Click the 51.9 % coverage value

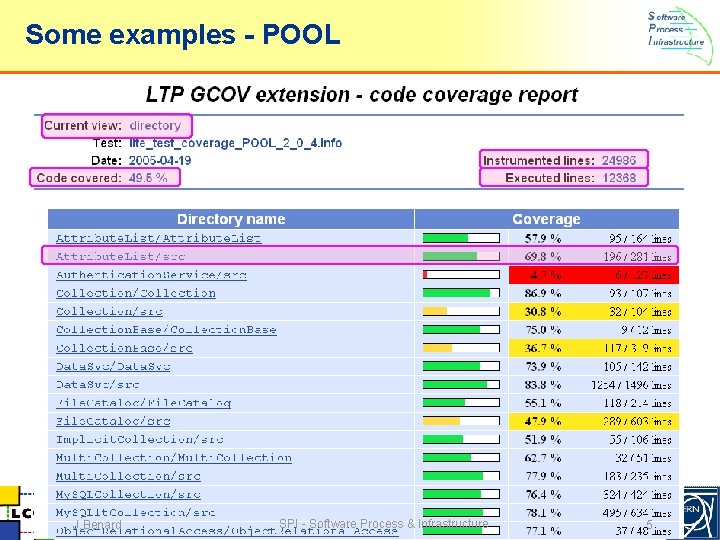coord(543,439)
